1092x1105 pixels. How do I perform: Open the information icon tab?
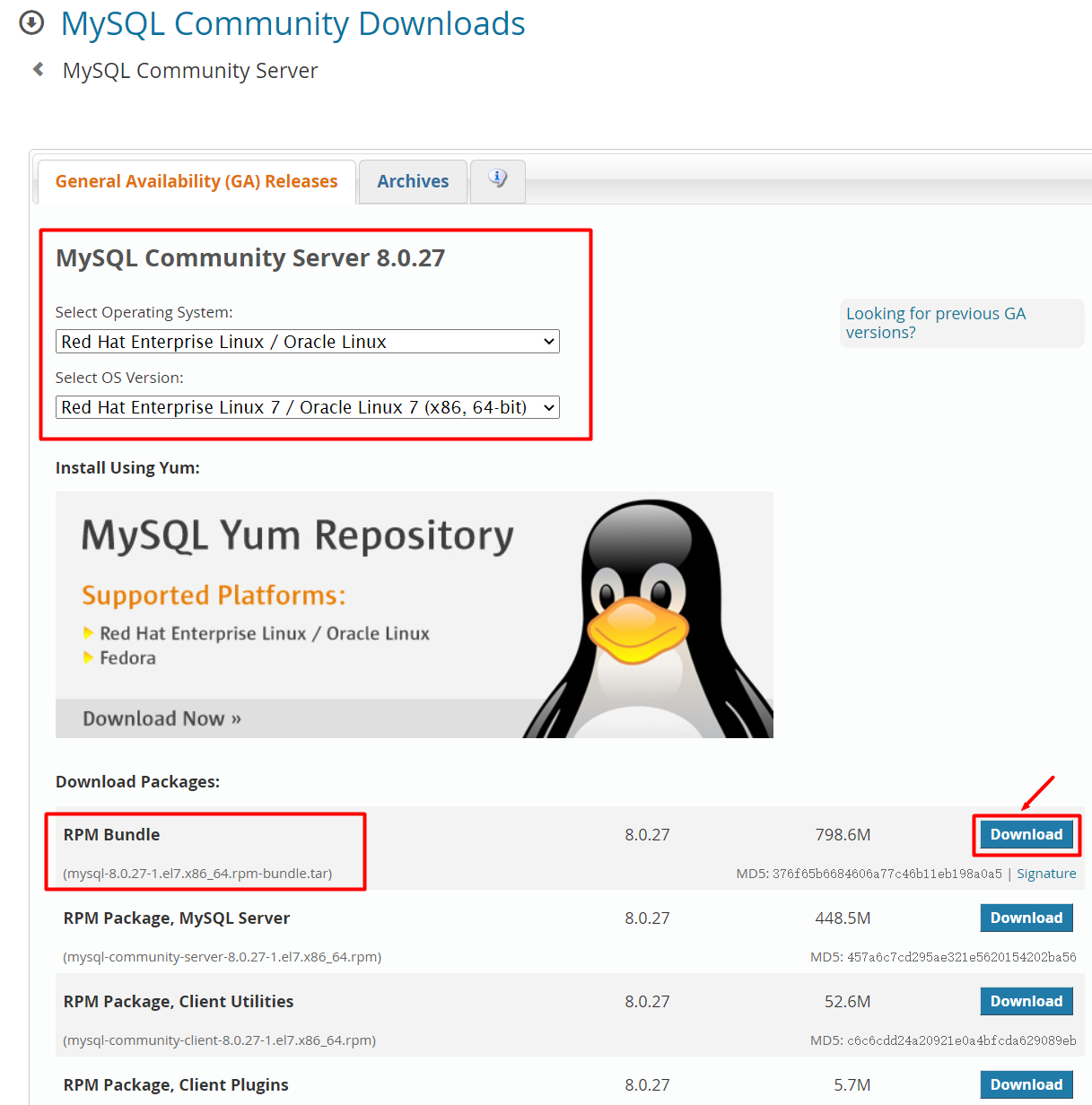point(498,179)
